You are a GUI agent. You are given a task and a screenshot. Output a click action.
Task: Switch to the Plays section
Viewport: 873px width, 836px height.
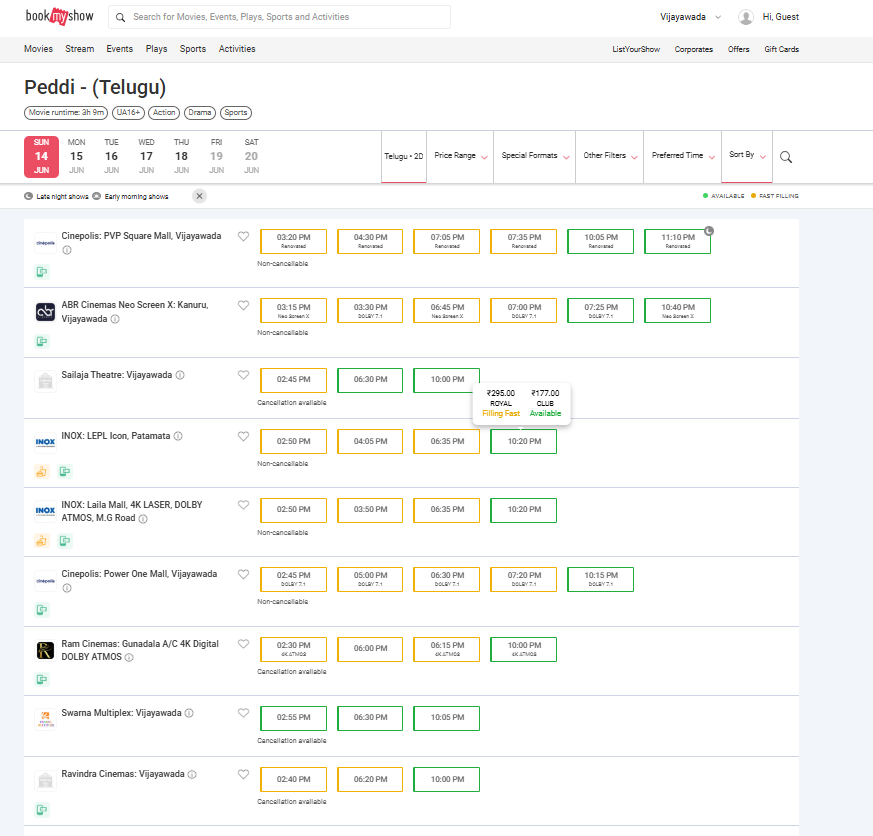click(x=156, y=49)
